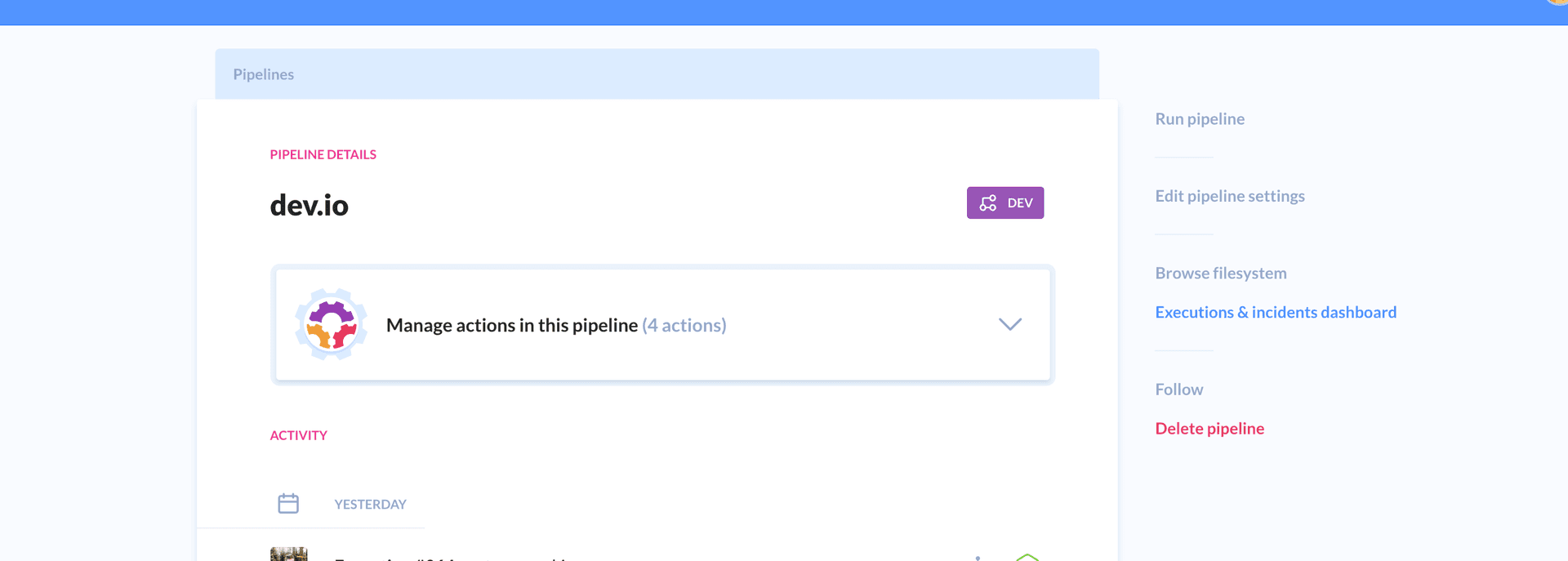Click the multicolor gear actions icon

point(331,324)
